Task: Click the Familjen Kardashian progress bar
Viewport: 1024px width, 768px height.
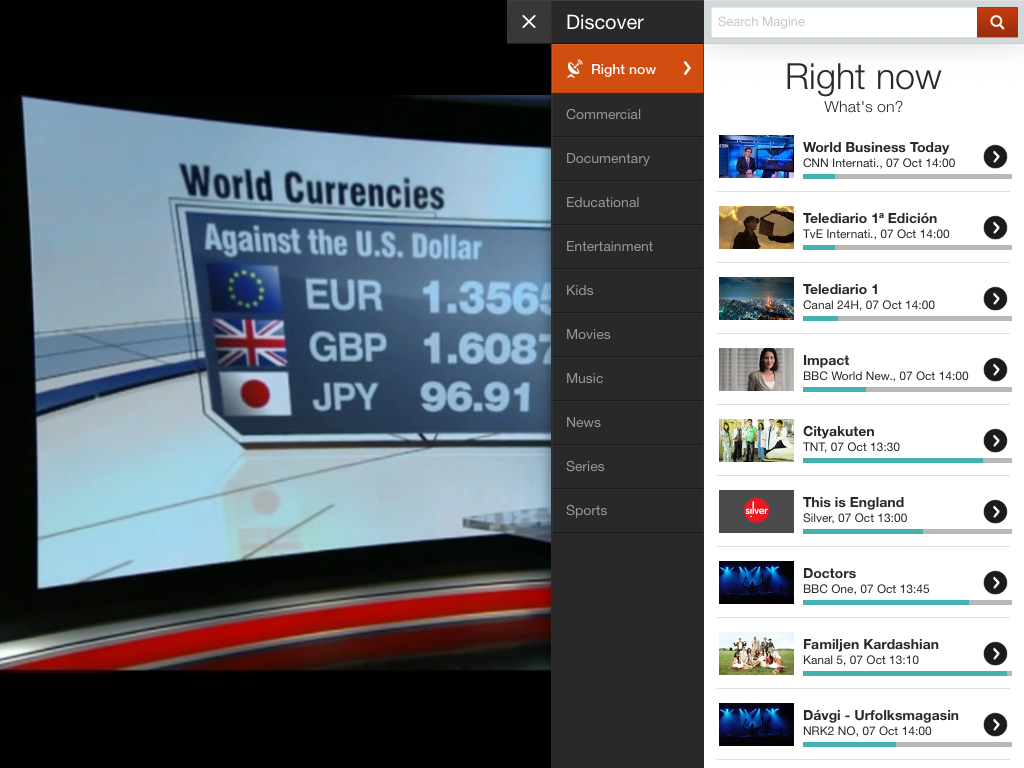Action: 907,673
